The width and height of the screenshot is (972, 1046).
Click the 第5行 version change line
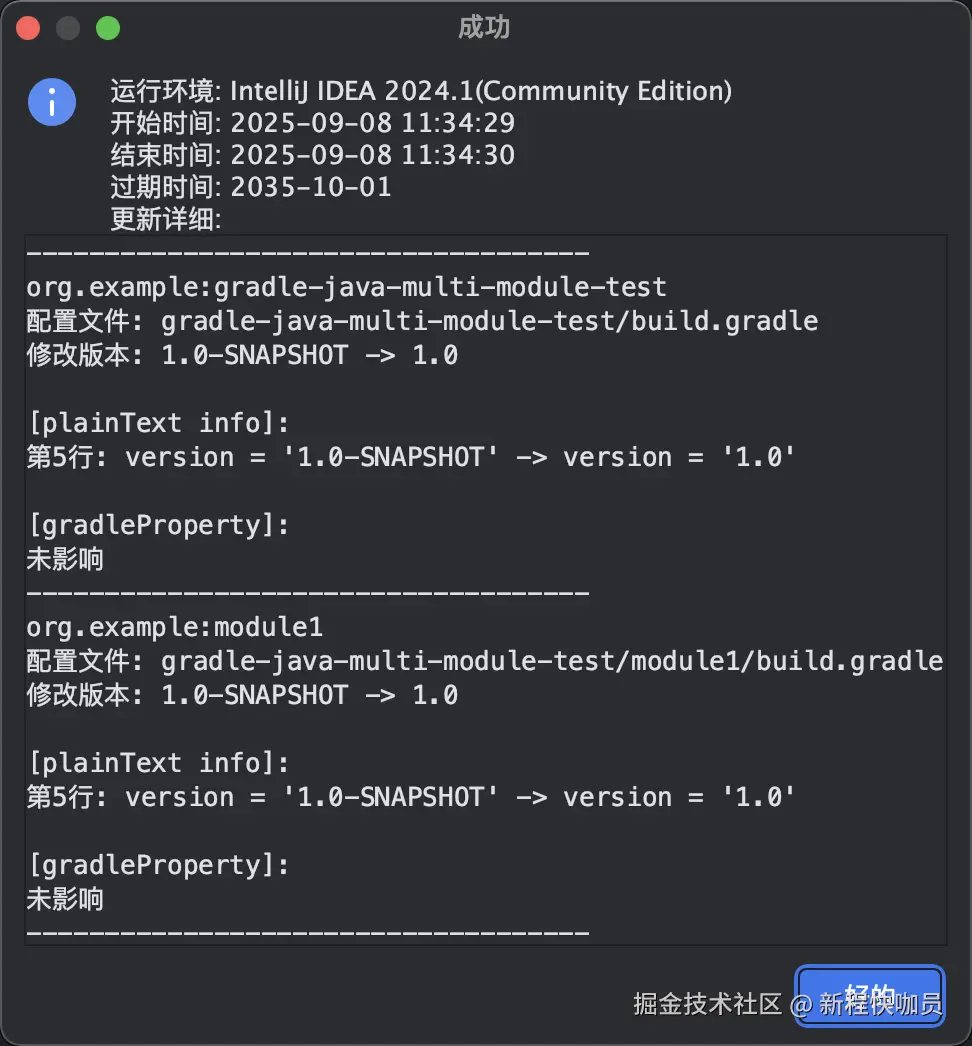coord(408,456)
